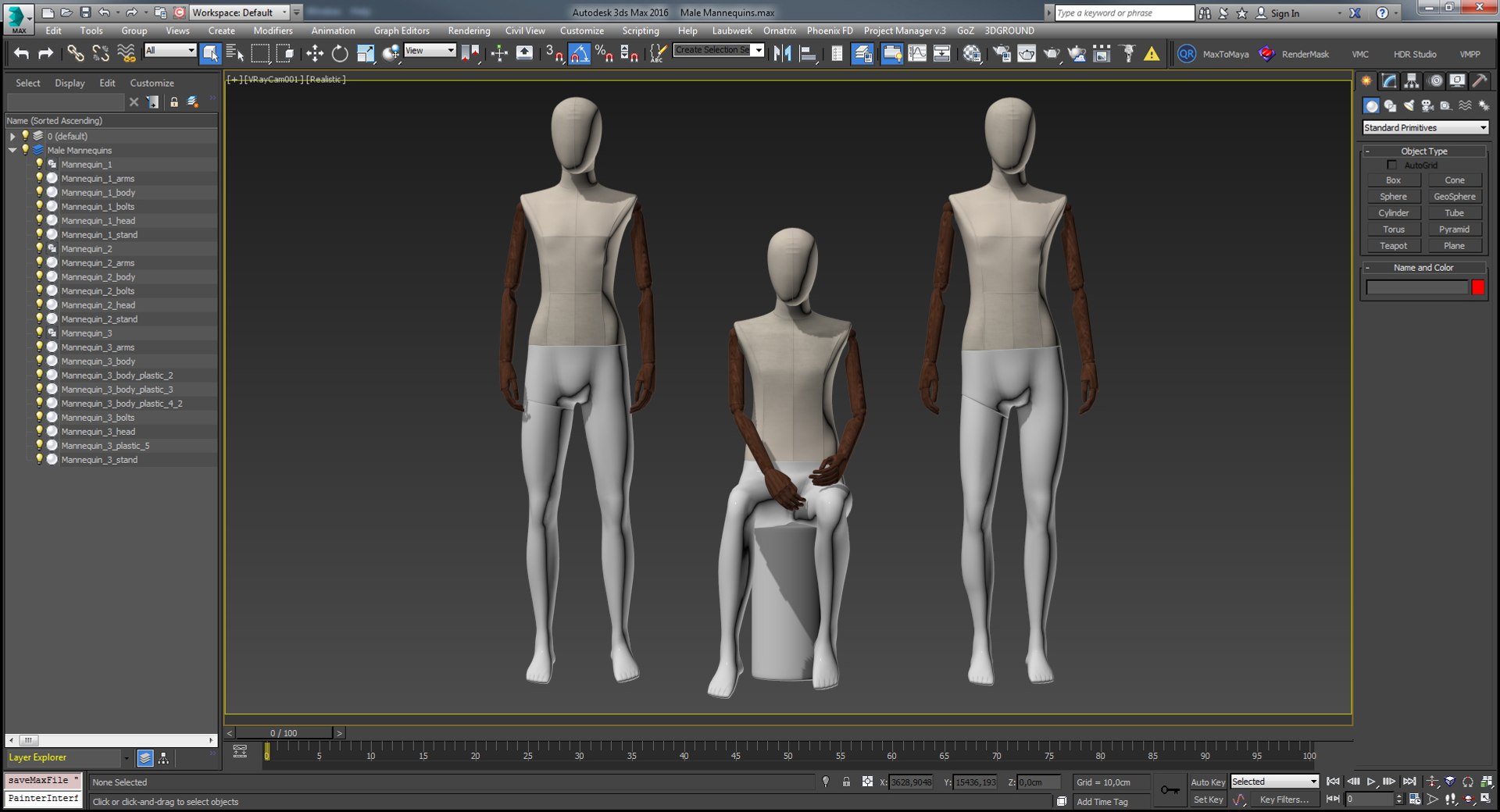Redo the last undone action

click(x=46, y=53)
